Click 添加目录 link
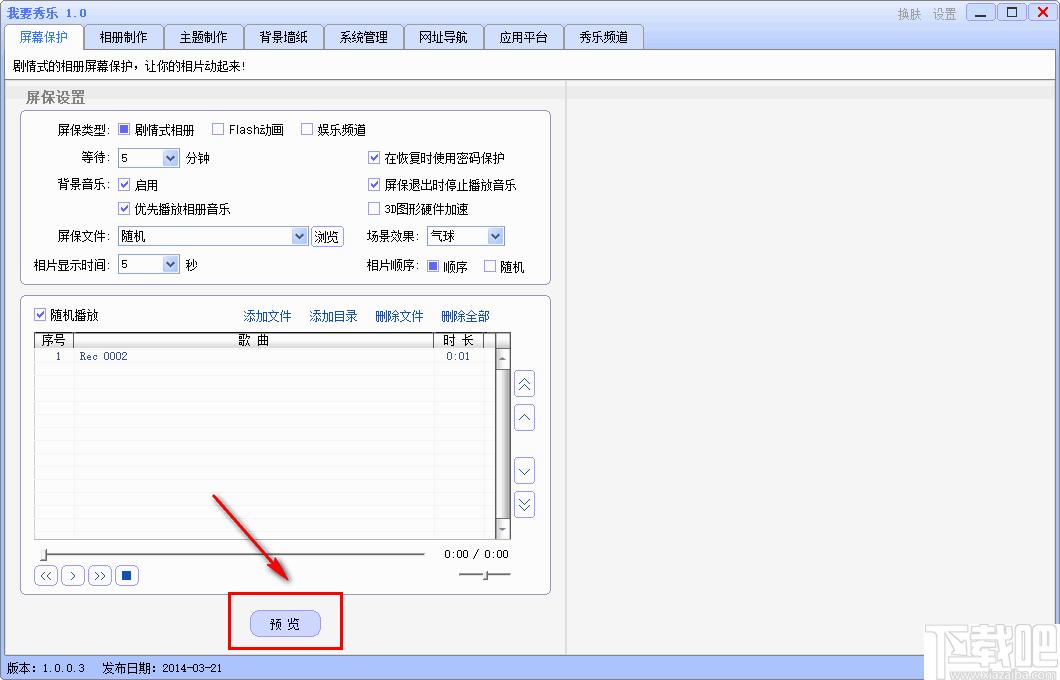The image size is (1060, 680). point(333,316)
